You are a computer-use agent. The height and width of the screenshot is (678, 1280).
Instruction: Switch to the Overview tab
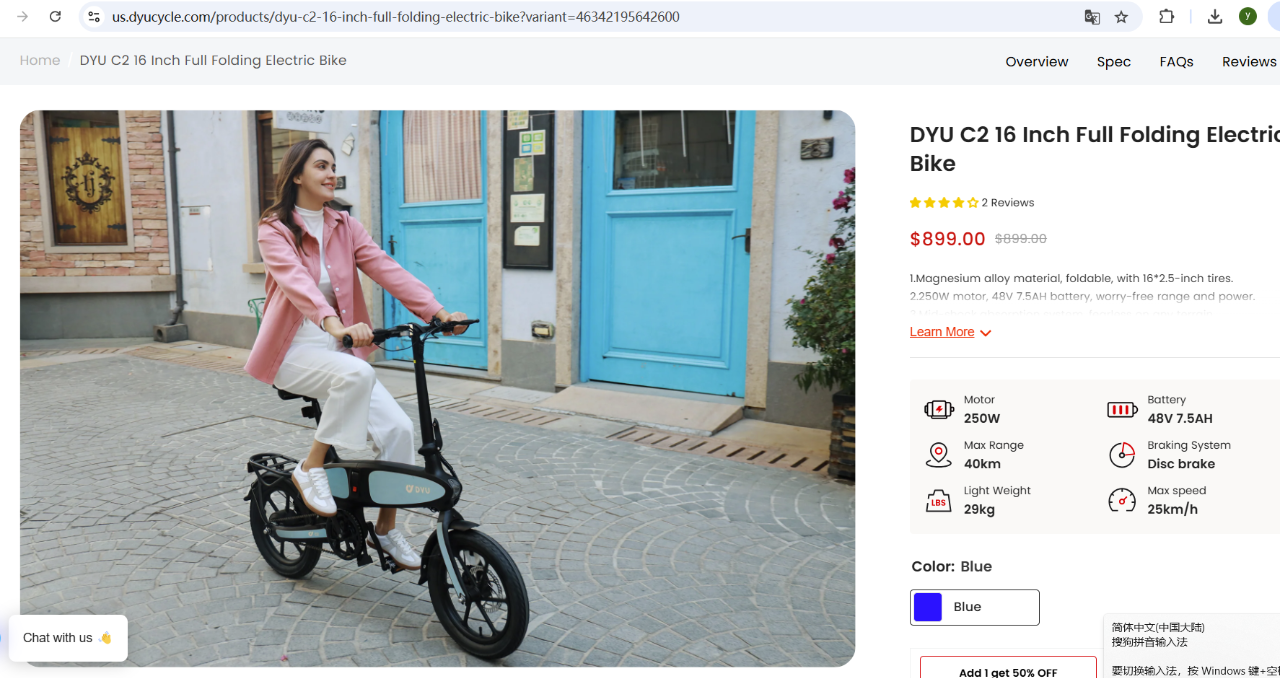[1037, 61]
